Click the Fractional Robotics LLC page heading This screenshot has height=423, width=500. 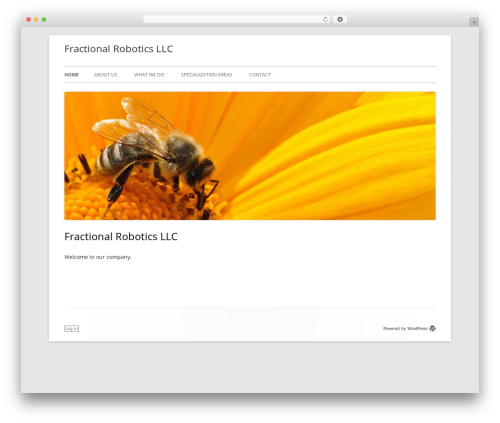tap(121, 236)
